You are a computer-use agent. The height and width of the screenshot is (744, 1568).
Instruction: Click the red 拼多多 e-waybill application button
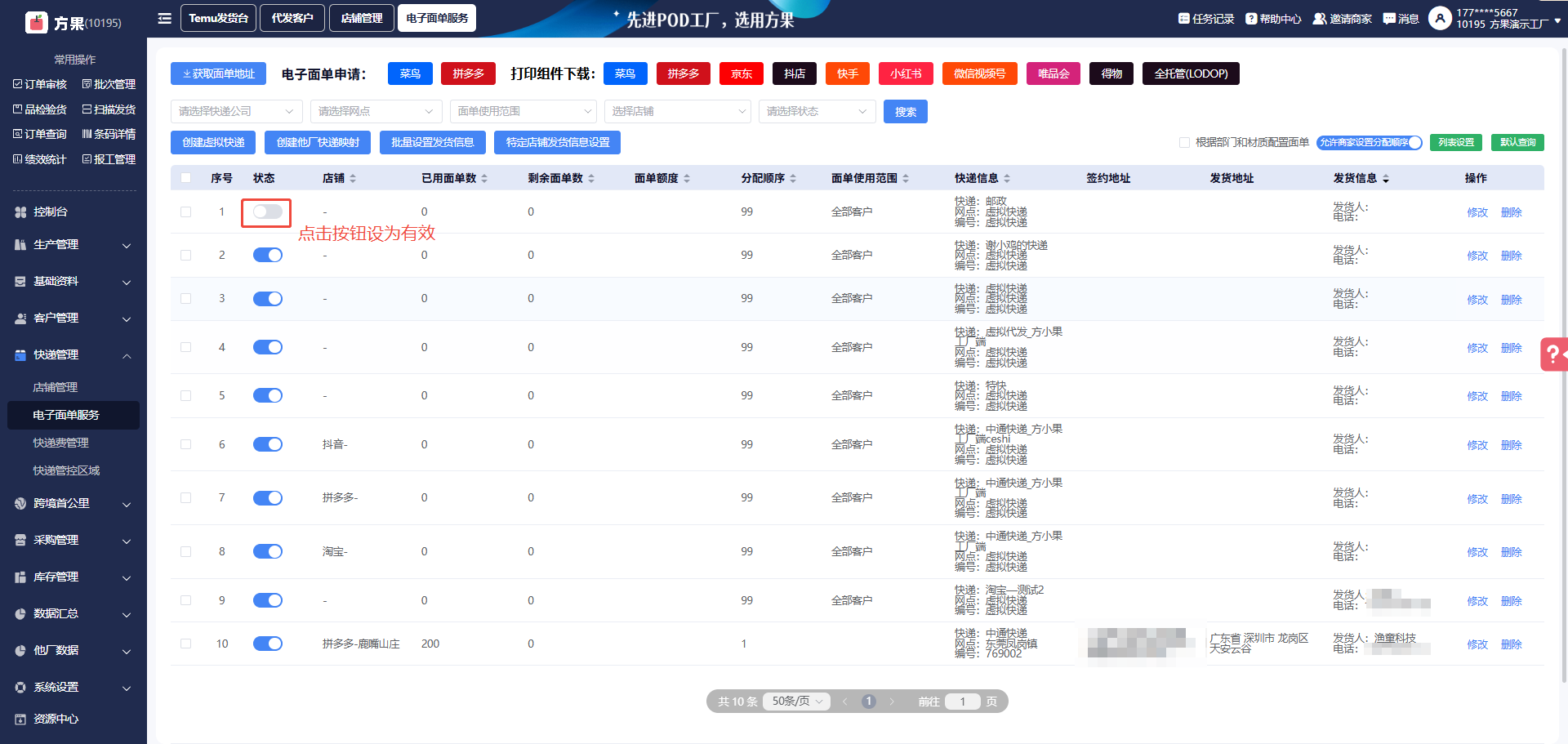click(x=468, y=74)
